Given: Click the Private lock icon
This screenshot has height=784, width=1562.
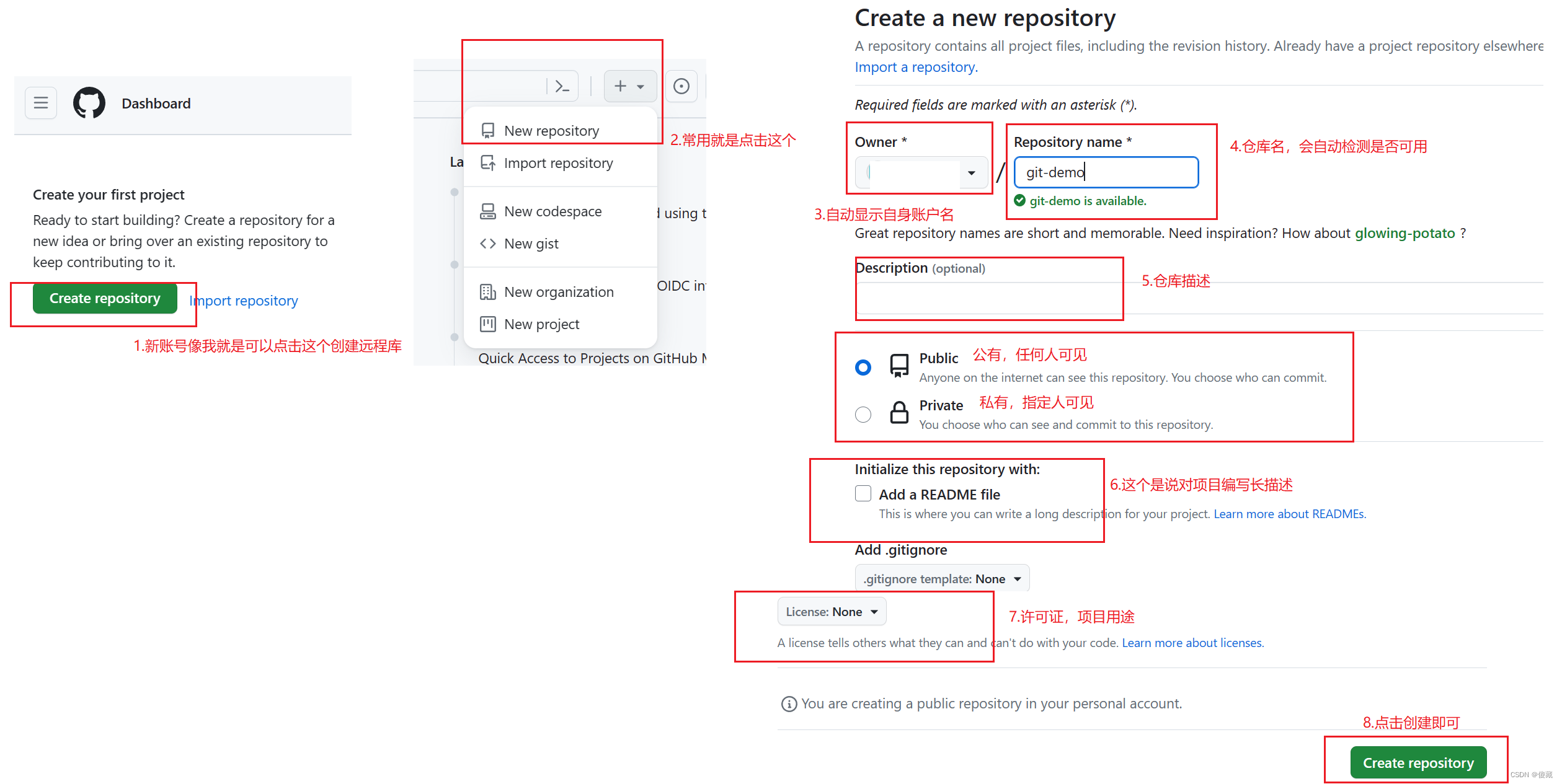Looking at the screenshot, I should coord(899,412).
